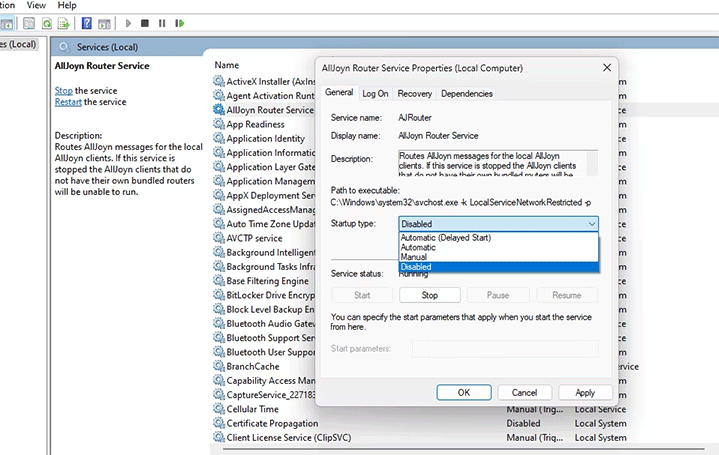719x455 pixels.
Task: Click 'Disabled' cell in Certificate Propagation row
Action: coord(523,423)
